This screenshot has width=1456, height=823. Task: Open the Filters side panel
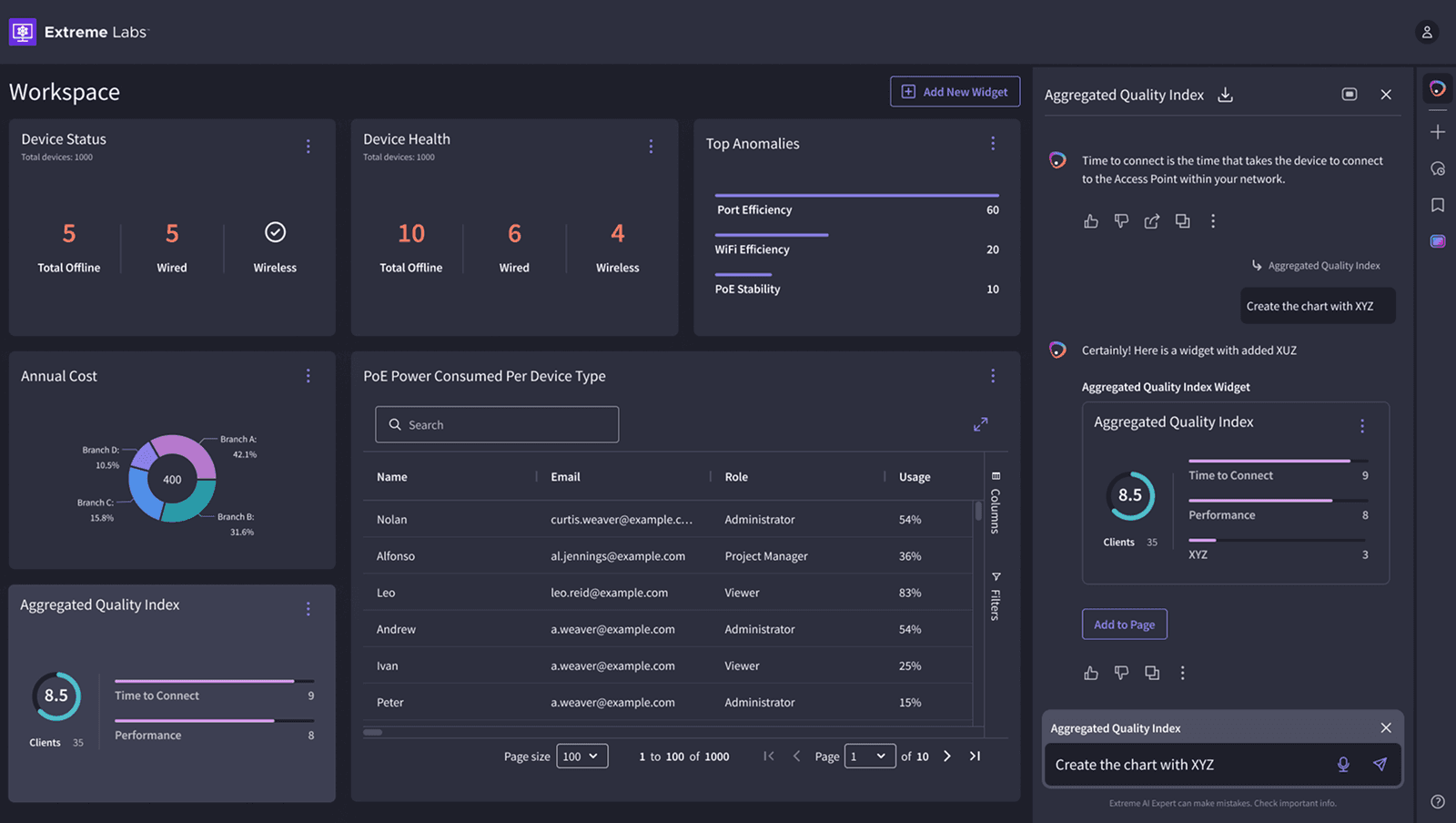click(996, 596)
